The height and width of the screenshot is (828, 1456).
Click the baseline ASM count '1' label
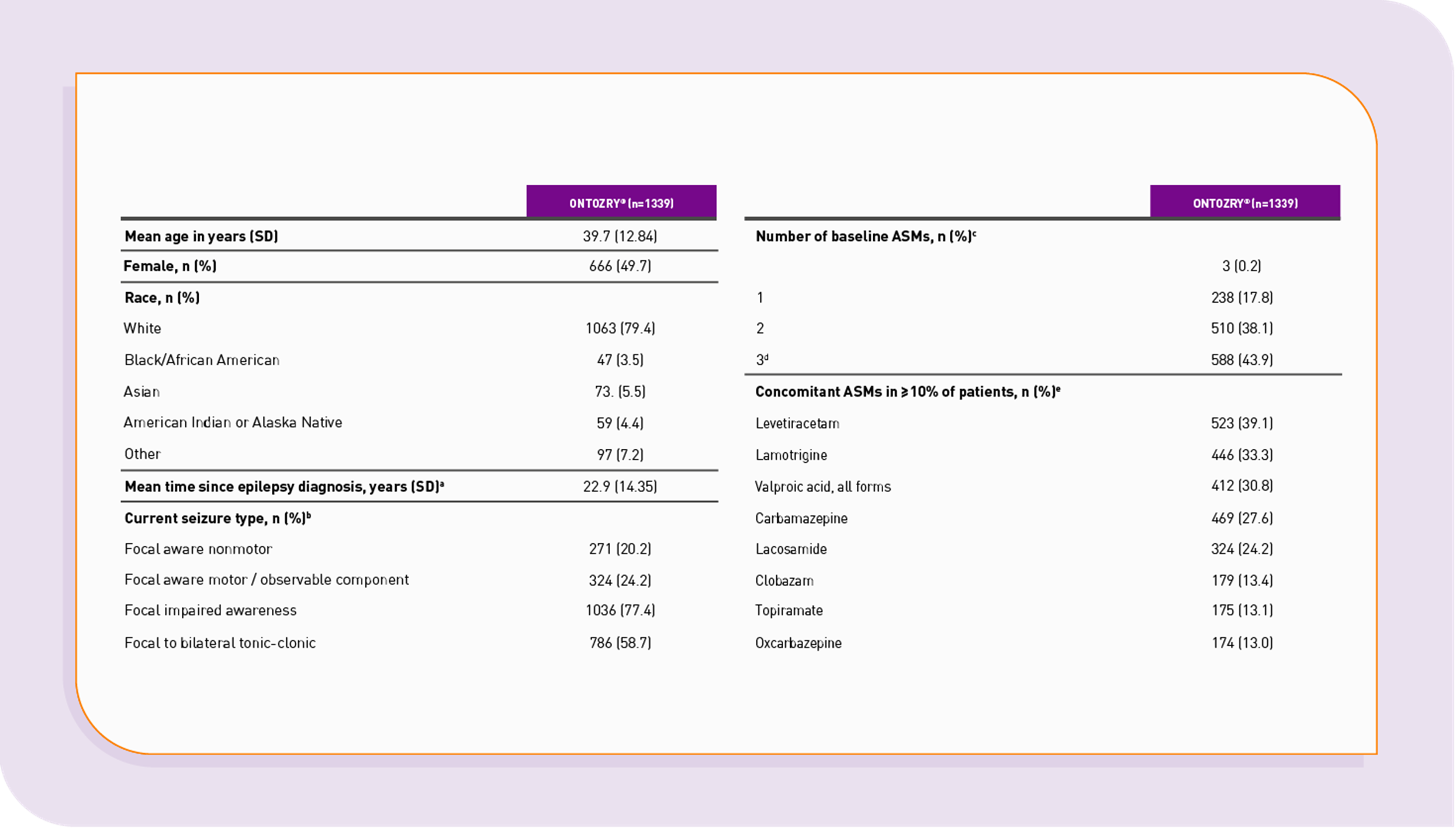(759, 298)
